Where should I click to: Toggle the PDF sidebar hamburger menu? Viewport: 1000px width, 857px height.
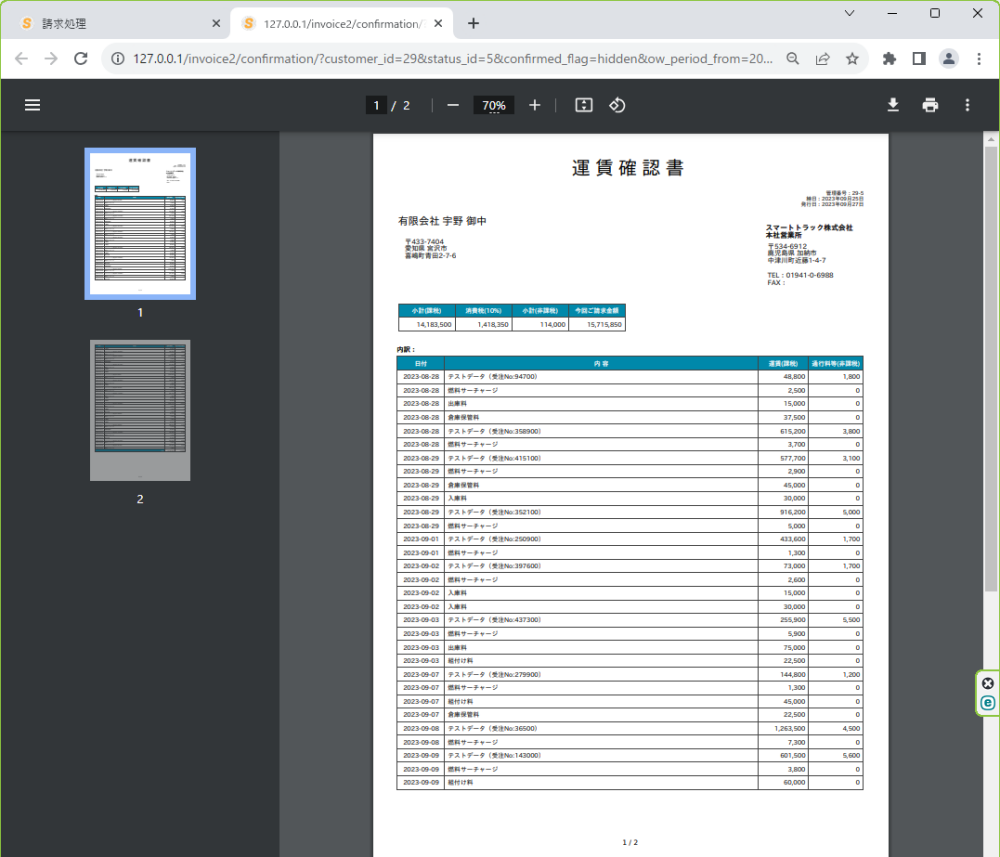[x=32, y=105]
